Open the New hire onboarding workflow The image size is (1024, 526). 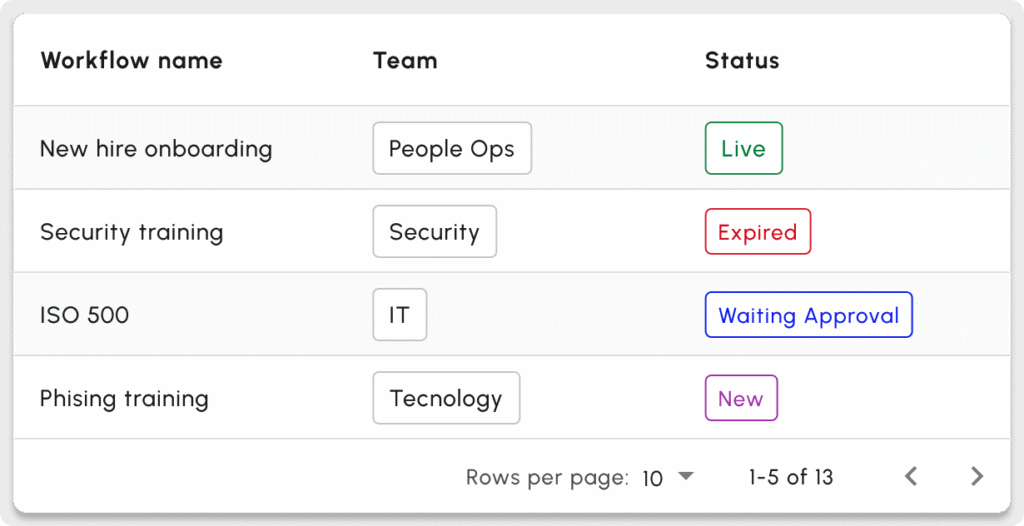pos(156,149)
